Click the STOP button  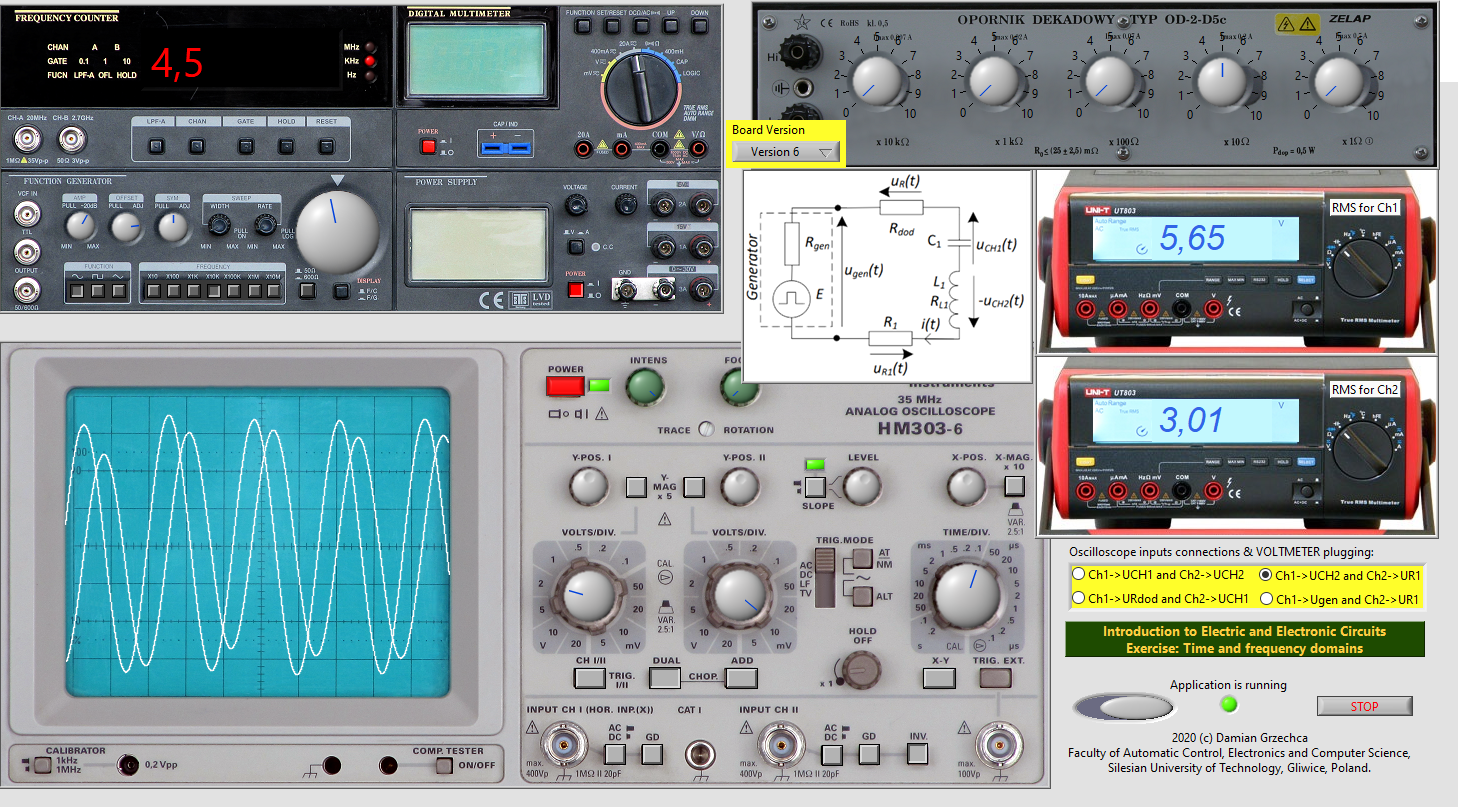point(1364,706)
